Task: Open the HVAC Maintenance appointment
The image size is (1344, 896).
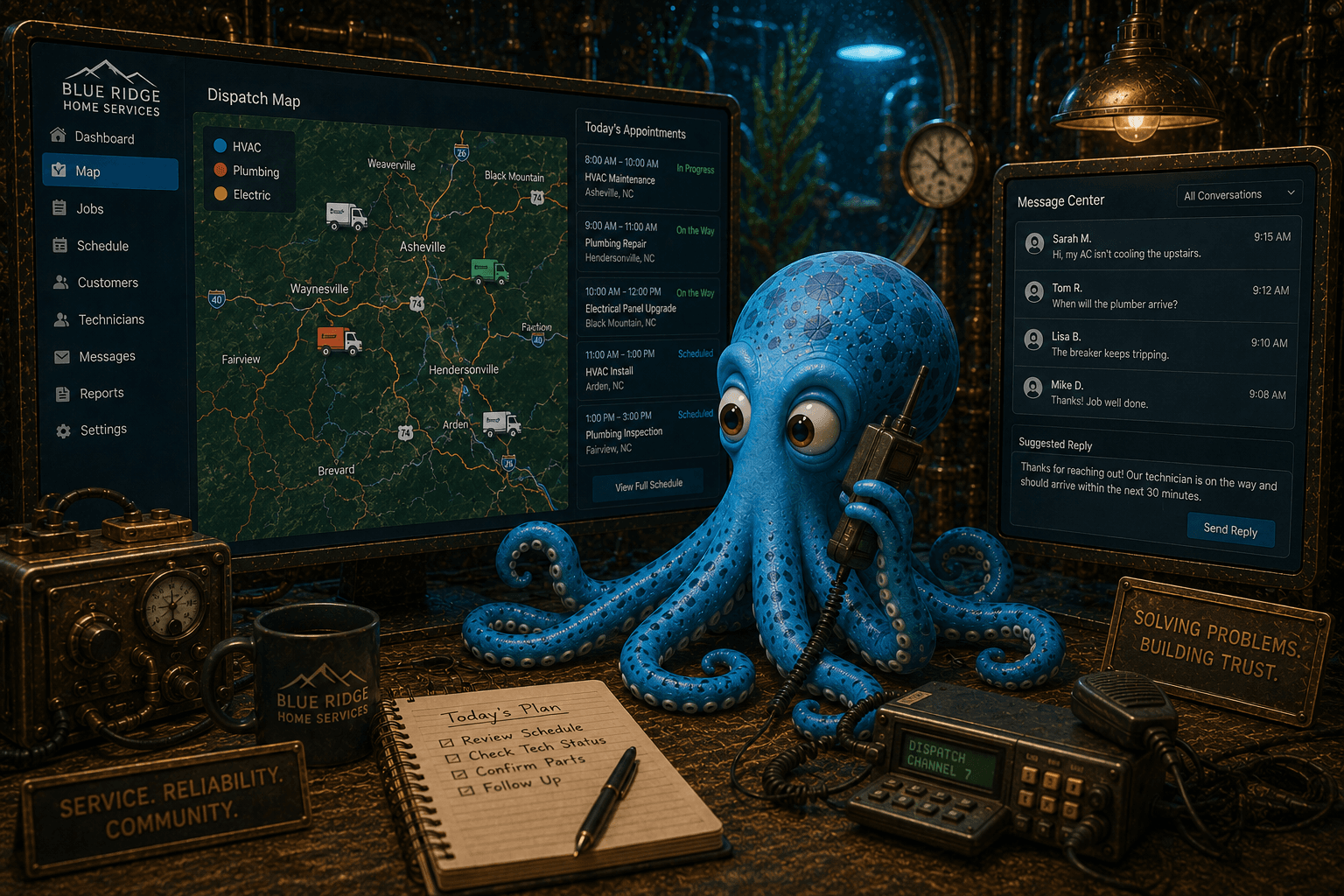Action: point(647,177)
